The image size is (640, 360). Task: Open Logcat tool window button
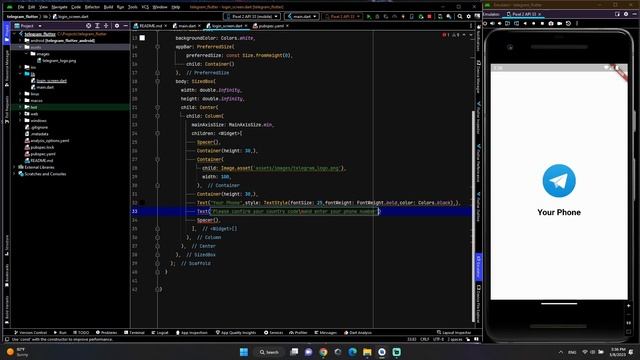(160, 333)
